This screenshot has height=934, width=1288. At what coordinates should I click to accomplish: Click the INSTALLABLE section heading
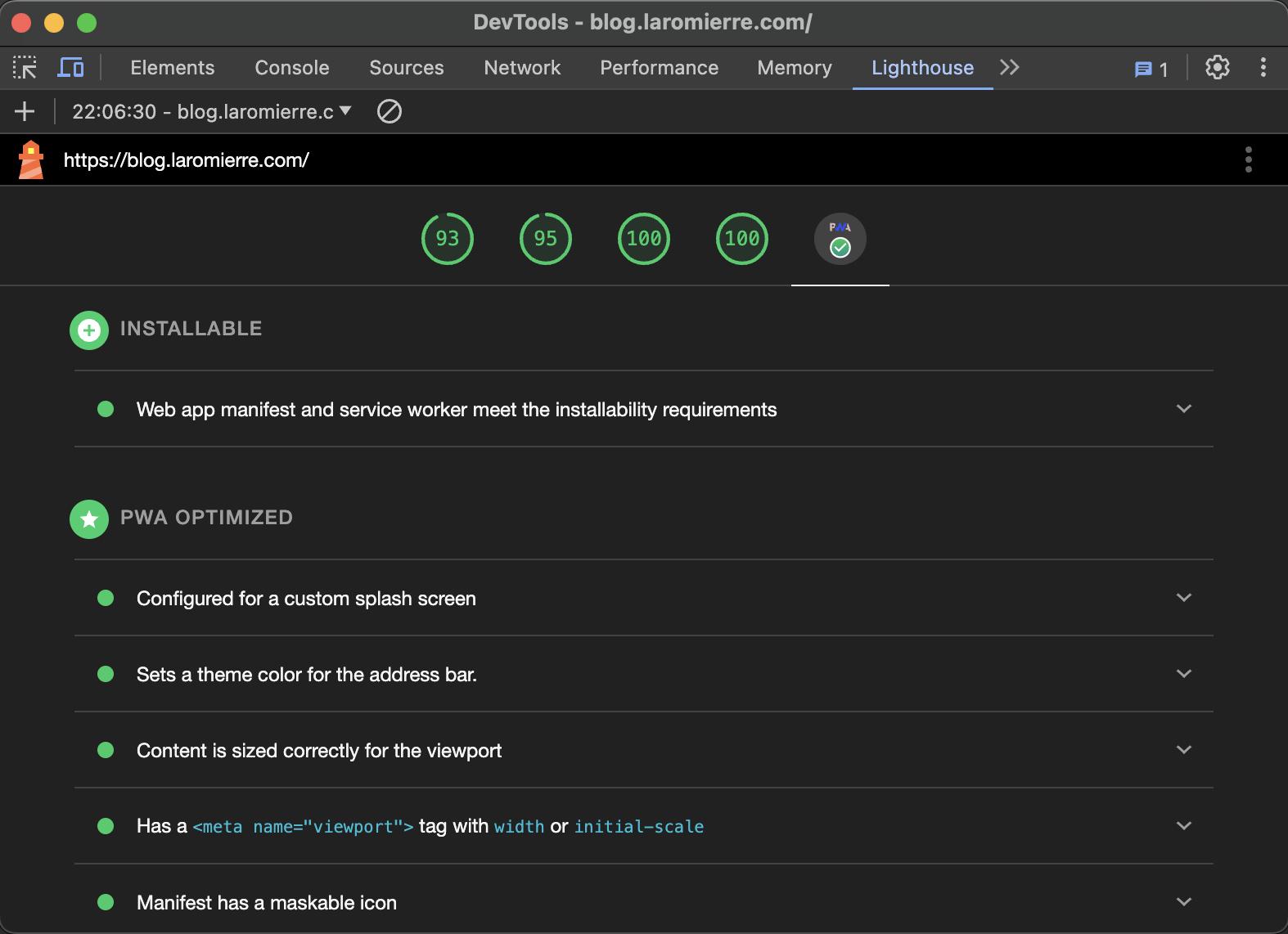(x=191, y=329)
